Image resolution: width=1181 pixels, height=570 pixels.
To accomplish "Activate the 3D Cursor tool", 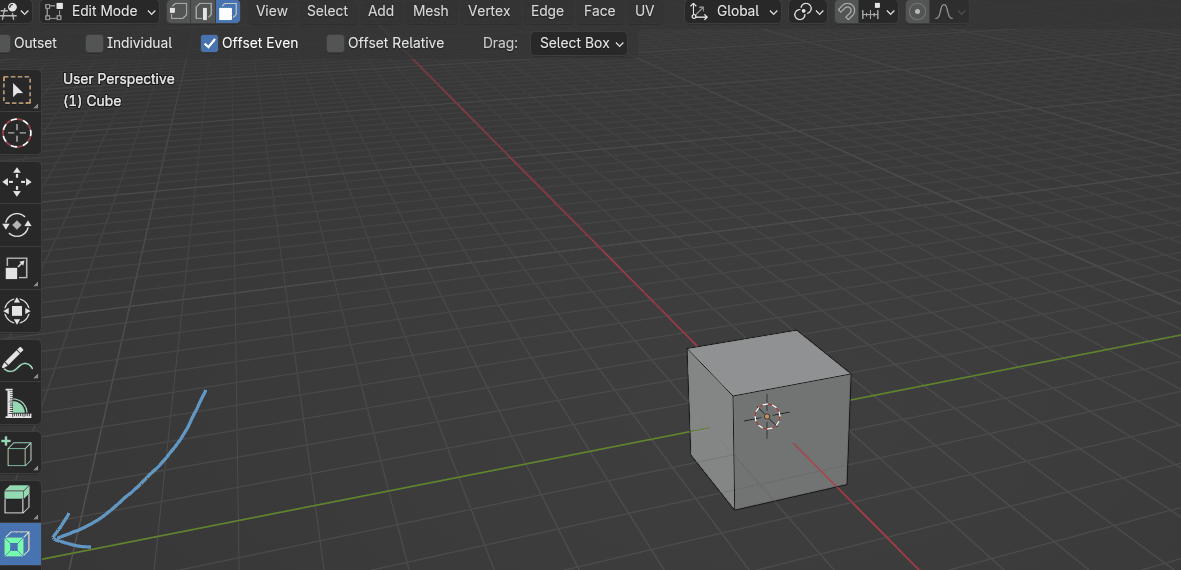I will [17, 133].
